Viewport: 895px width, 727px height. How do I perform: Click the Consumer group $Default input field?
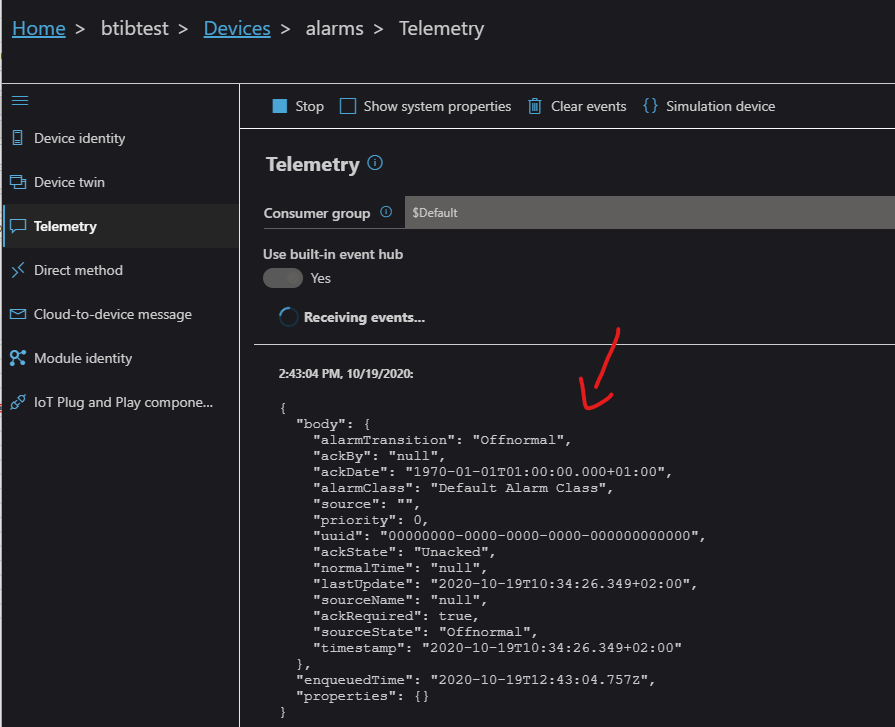pyautogui.click(x=648, y=213)
